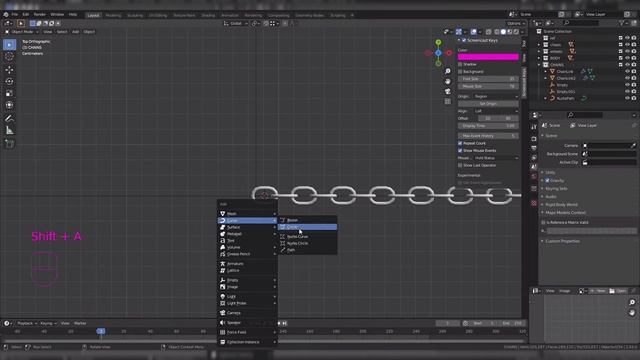
Task: Choose Nurbs Circle from Curve submenu
Action: click(x=307, y=243)
